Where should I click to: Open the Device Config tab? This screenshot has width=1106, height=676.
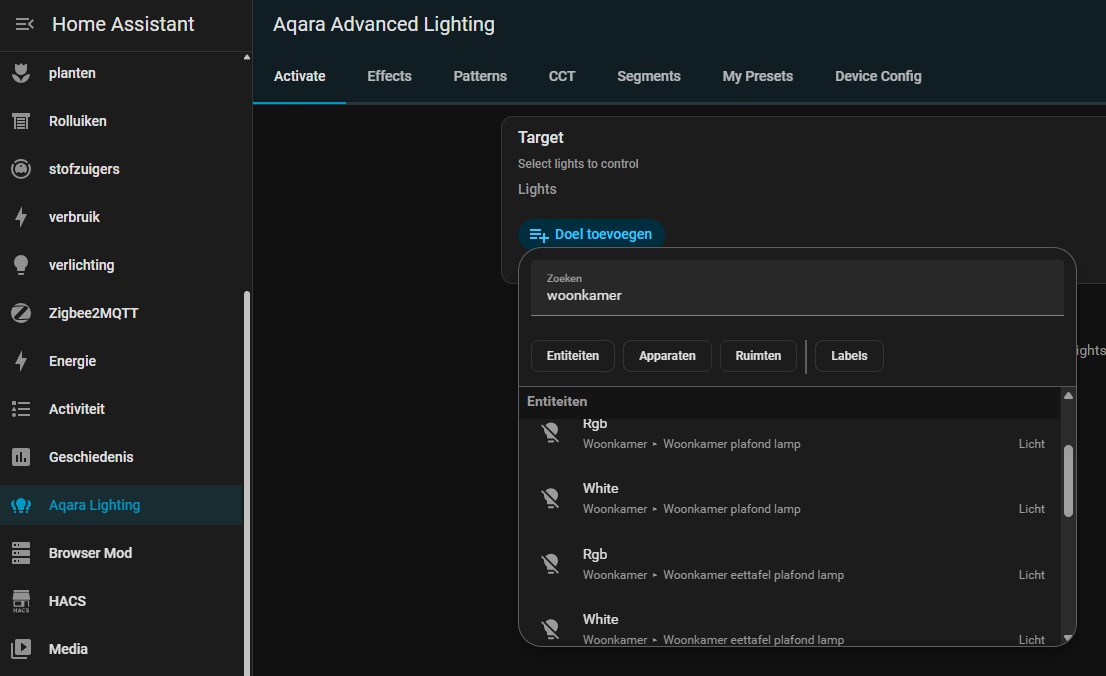878,76
